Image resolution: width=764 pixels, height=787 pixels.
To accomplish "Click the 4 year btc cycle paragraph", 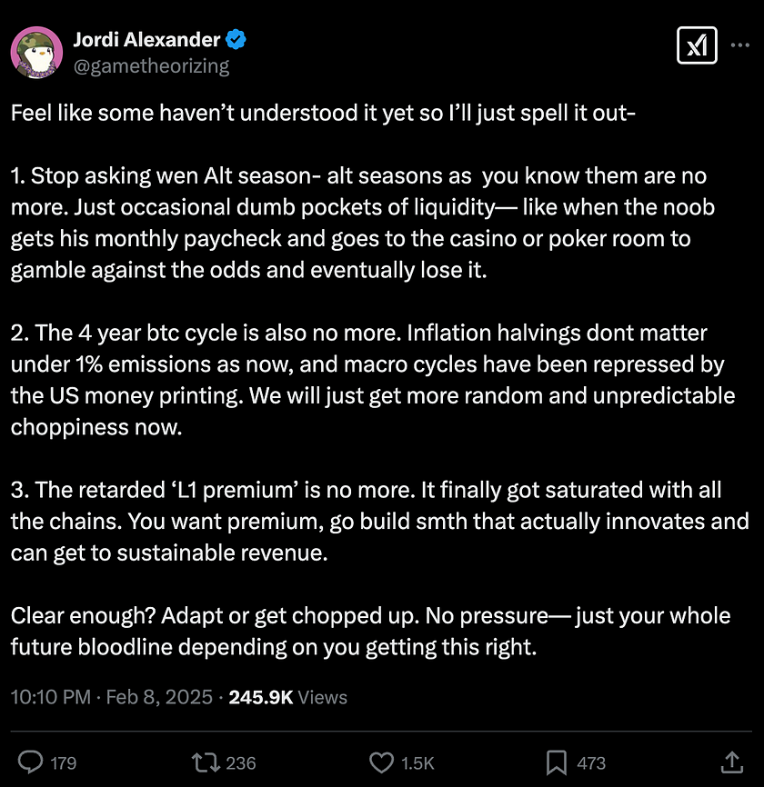I will point(370,380).
